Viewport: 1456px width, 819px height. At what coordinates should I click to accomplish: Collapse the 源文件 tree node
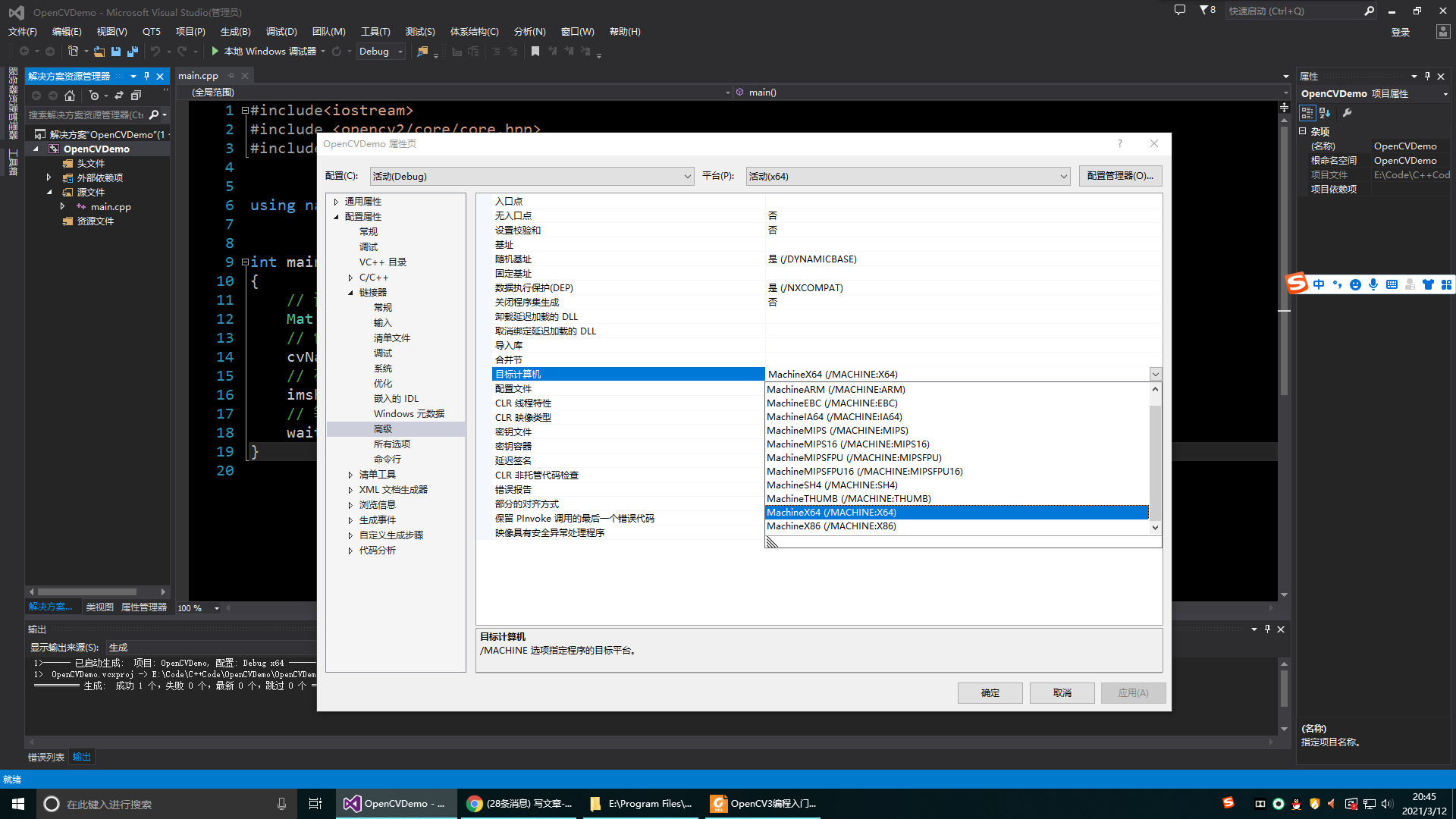(49, 192)
